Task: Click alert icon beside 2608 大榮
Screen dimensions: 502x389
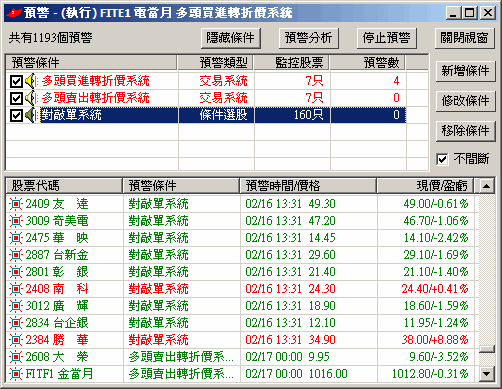Action: click(x=16, y=357)
